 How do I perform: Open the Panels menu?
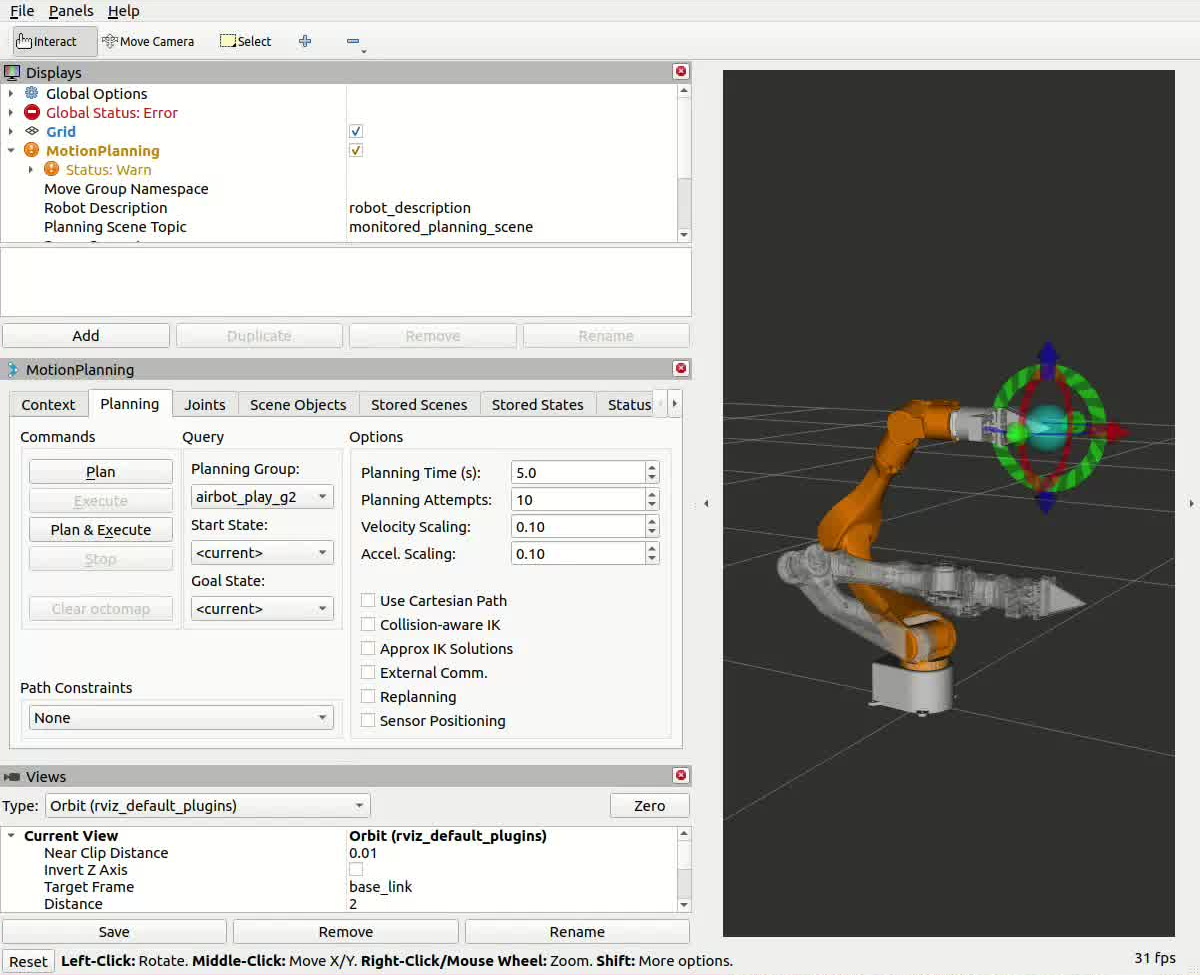click(x=71, y=11)
